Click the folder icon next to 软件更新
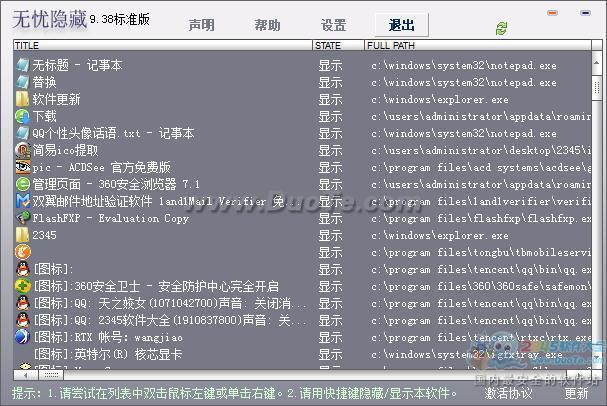 click(x=22, y=99)
